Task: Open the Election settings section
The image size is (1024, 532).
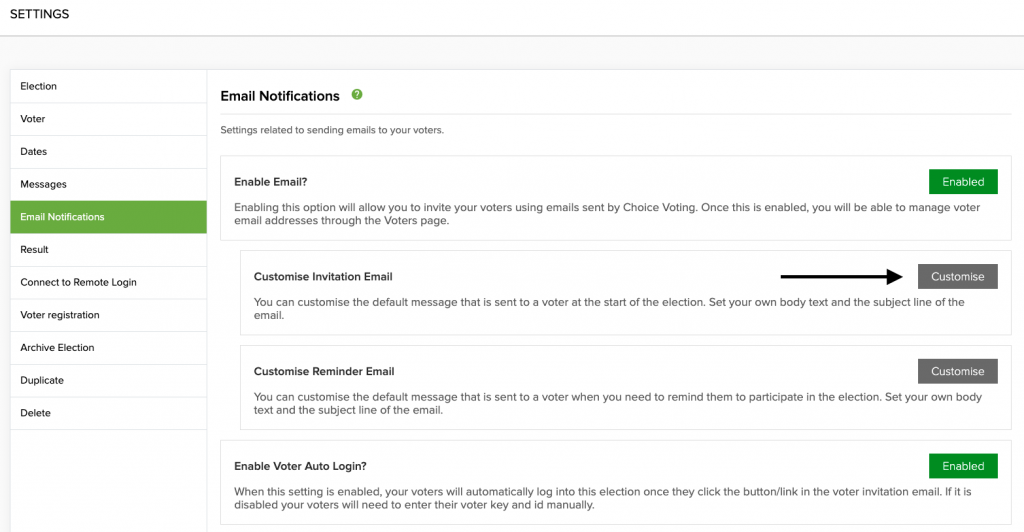Action: point(108,86)
